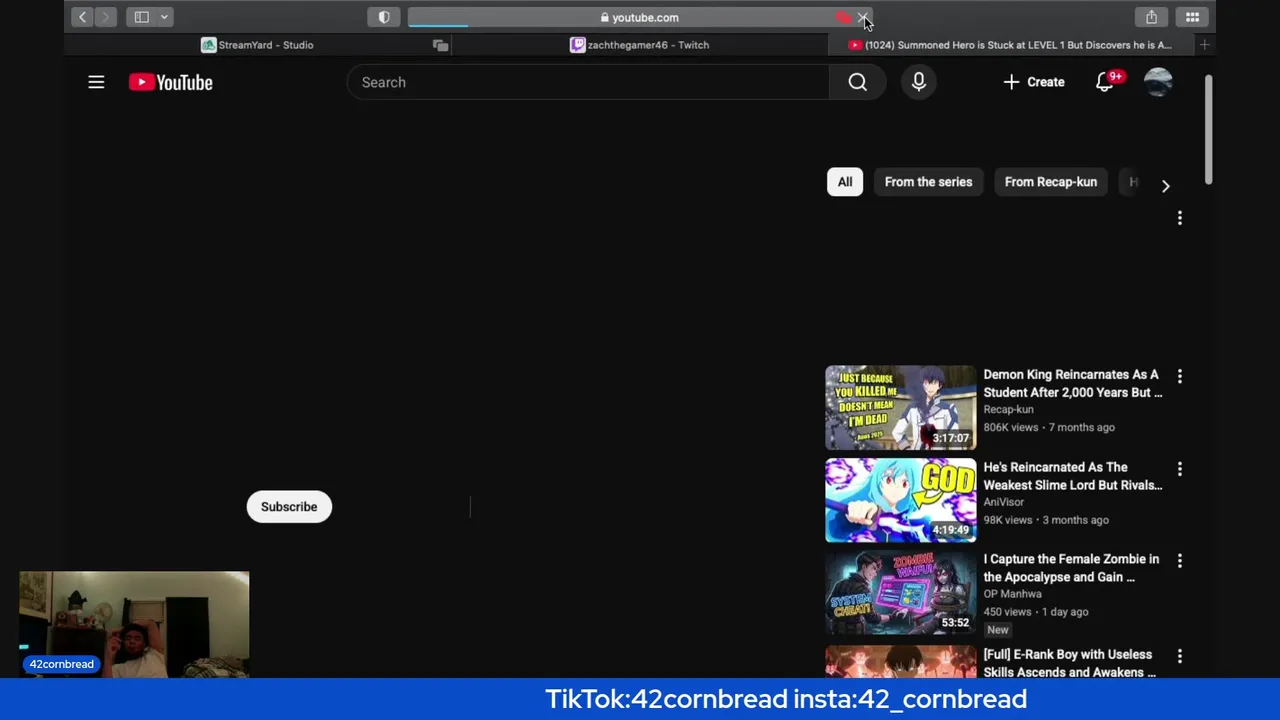Screen dimensions: 1280x720
Task: Show Safari tab overview grid
Action: point(1193,17)
